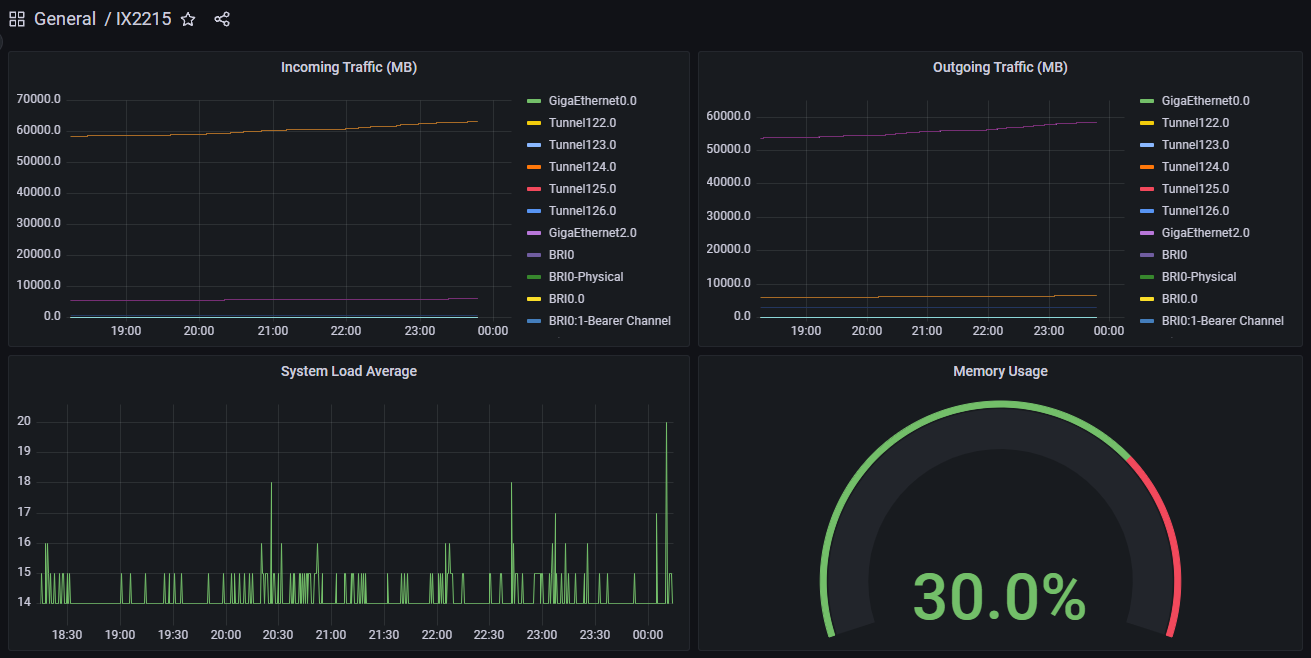This screenshot has width=1311, height=658.
Task: Toggle Tunnel124.0 series in Outgoing Traffic legend
Action: 1195,167
